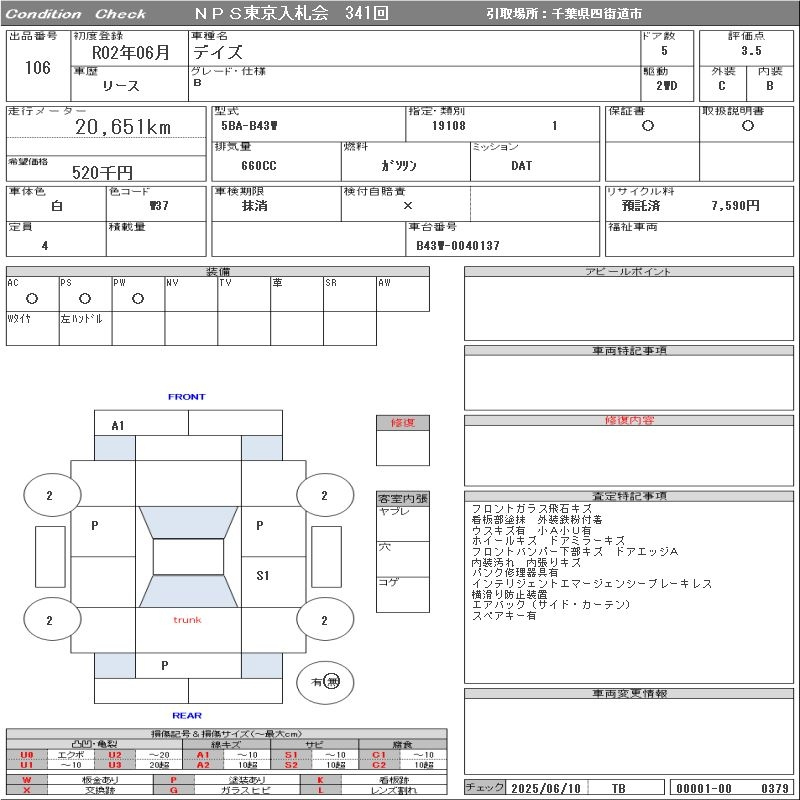Click the "左ハンドル" equipment cell

pyautogui.click(x=85, y=329)
